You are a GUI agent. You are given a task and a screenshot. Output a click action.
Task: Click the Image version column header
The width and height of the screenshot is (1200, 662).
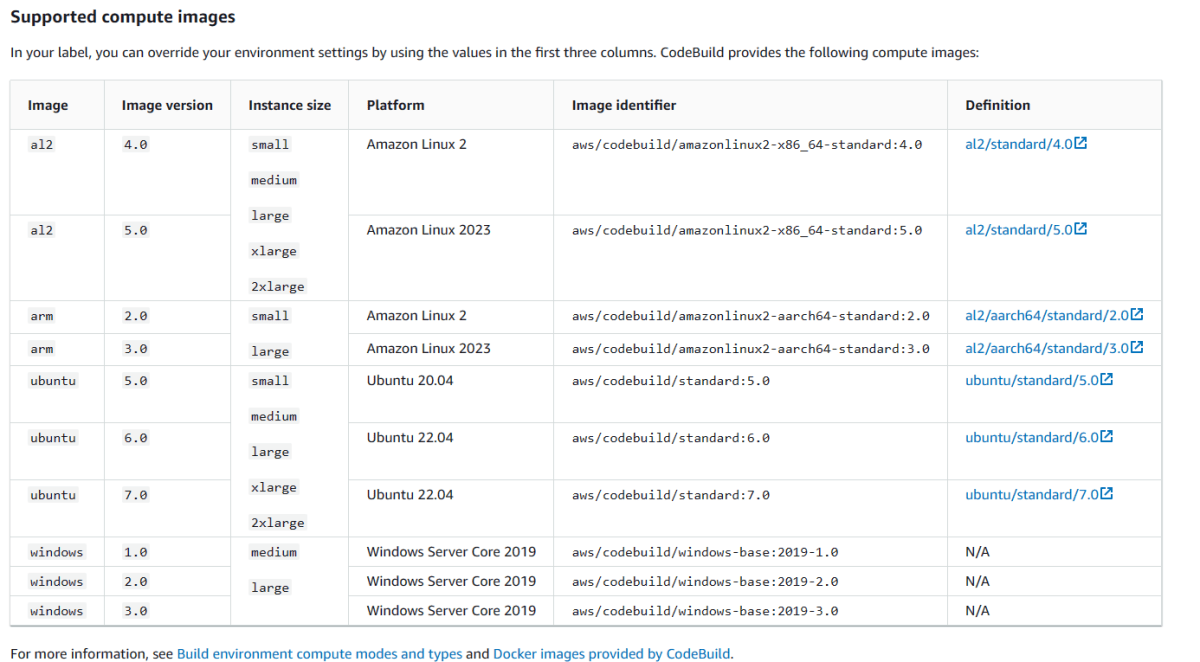click(x=167, y=105)
